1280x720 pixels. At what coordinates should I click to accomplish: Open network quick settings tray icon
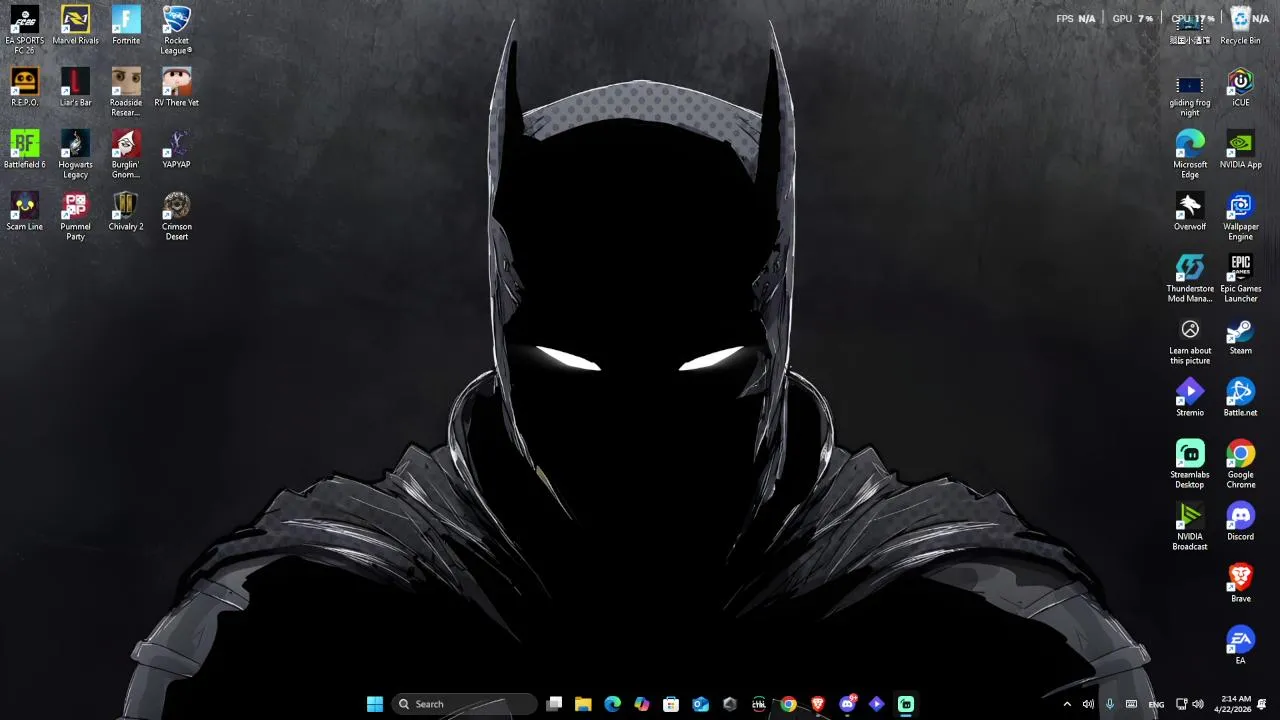coord(1181,704)
